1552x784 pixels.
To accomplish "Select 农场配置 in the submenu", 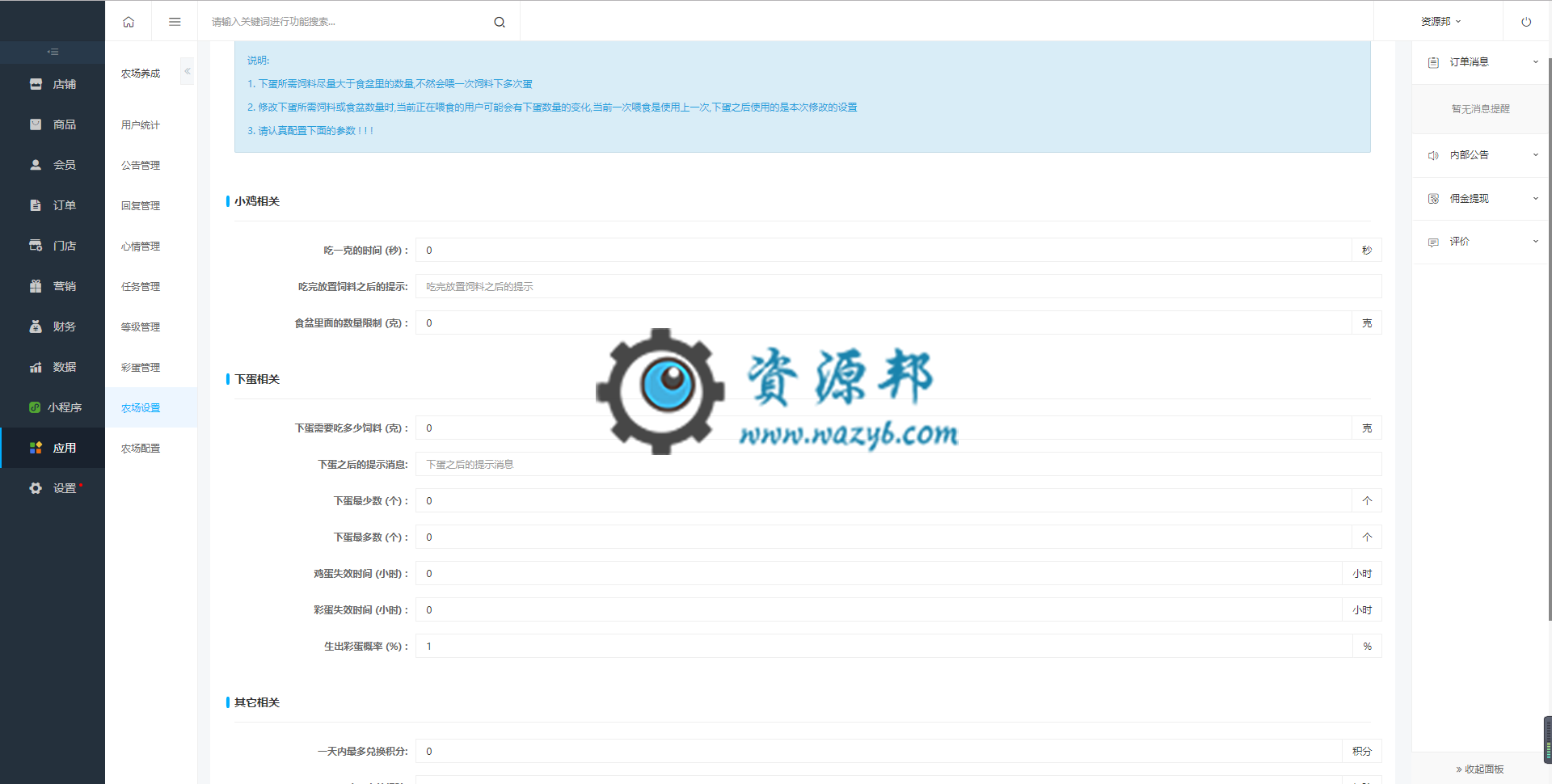I will 141,449.
